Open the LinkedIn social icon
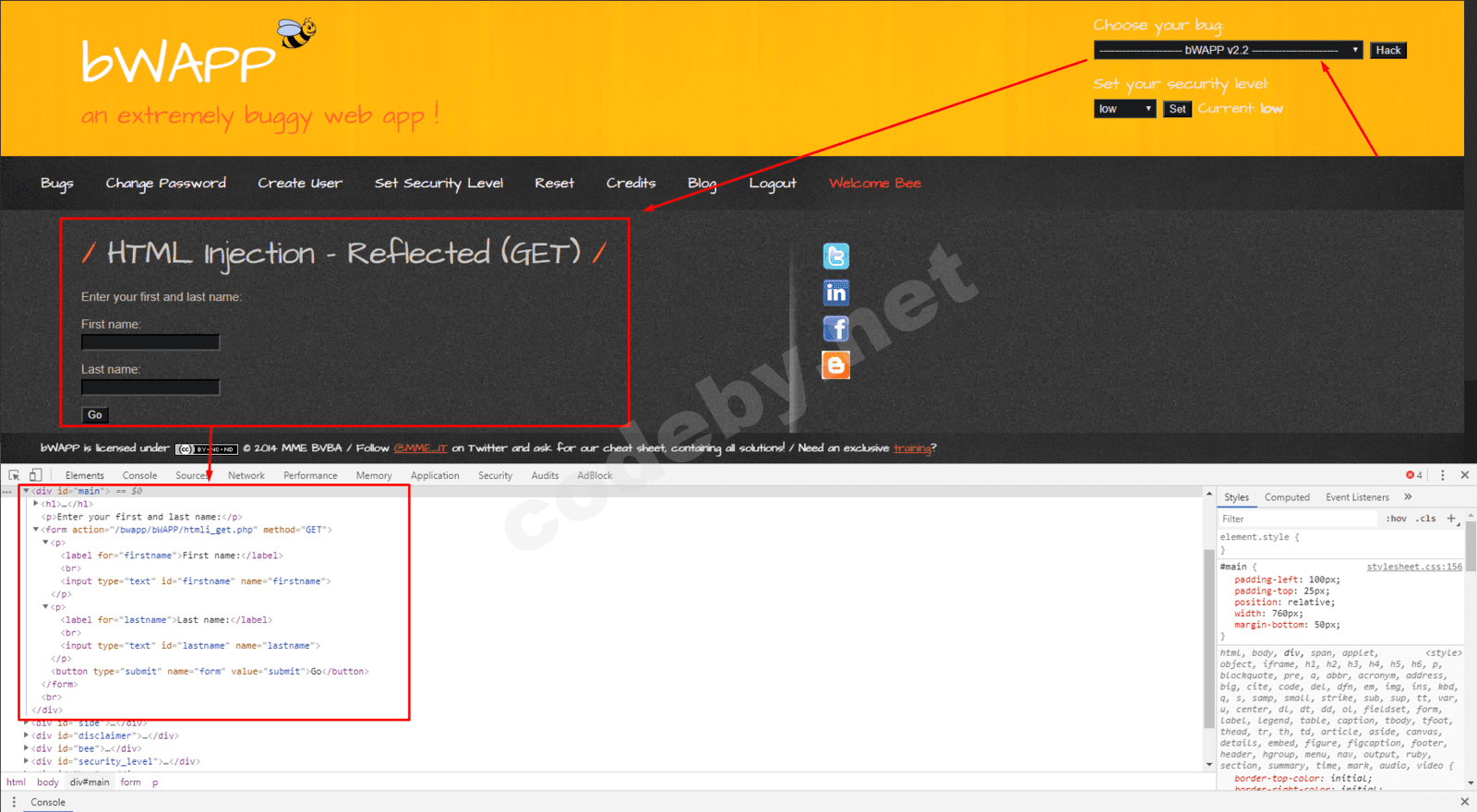 (x=836, y=293)
